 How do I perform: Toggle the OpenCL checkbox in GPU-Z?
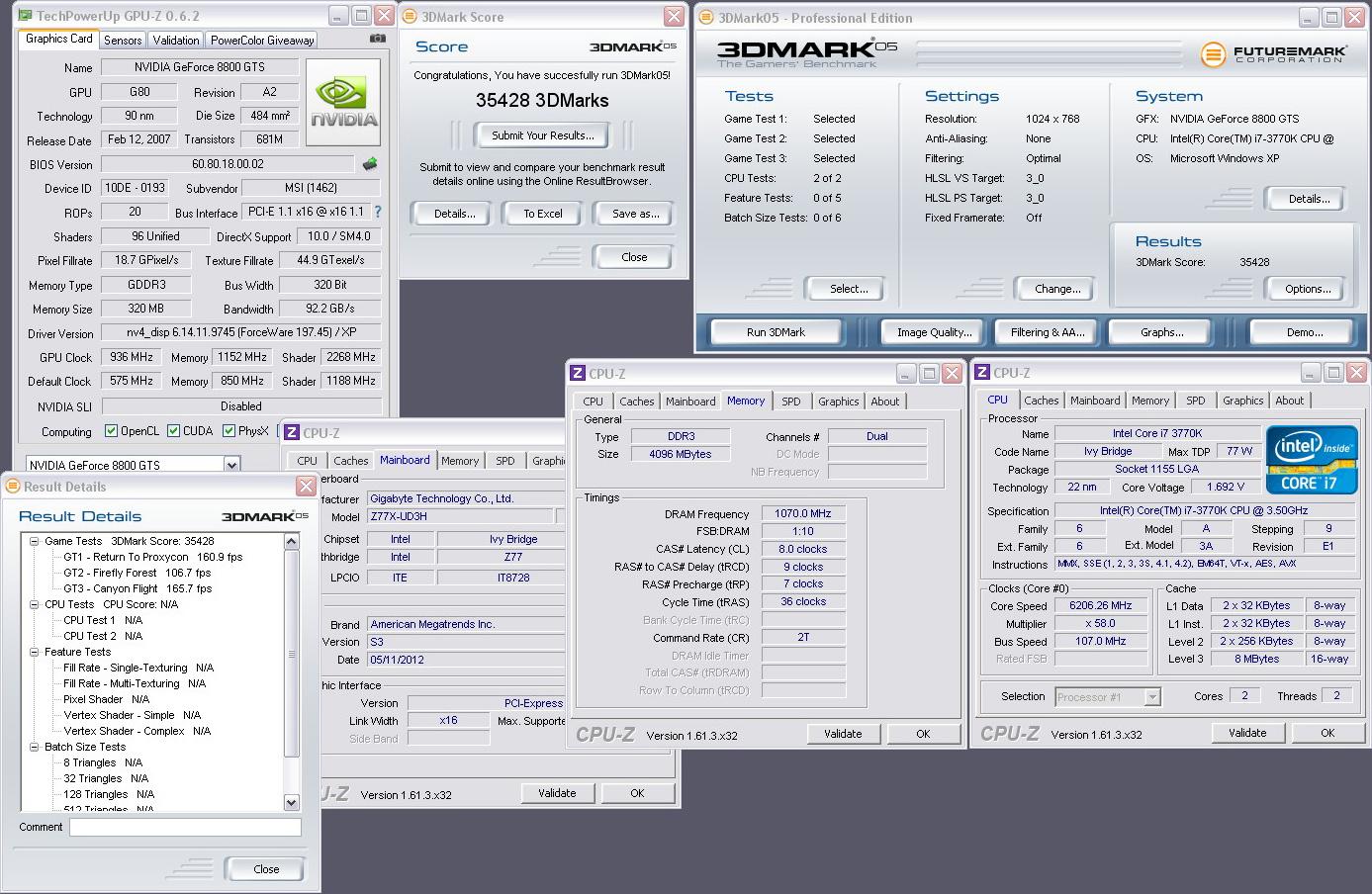(x=111, y=430)
